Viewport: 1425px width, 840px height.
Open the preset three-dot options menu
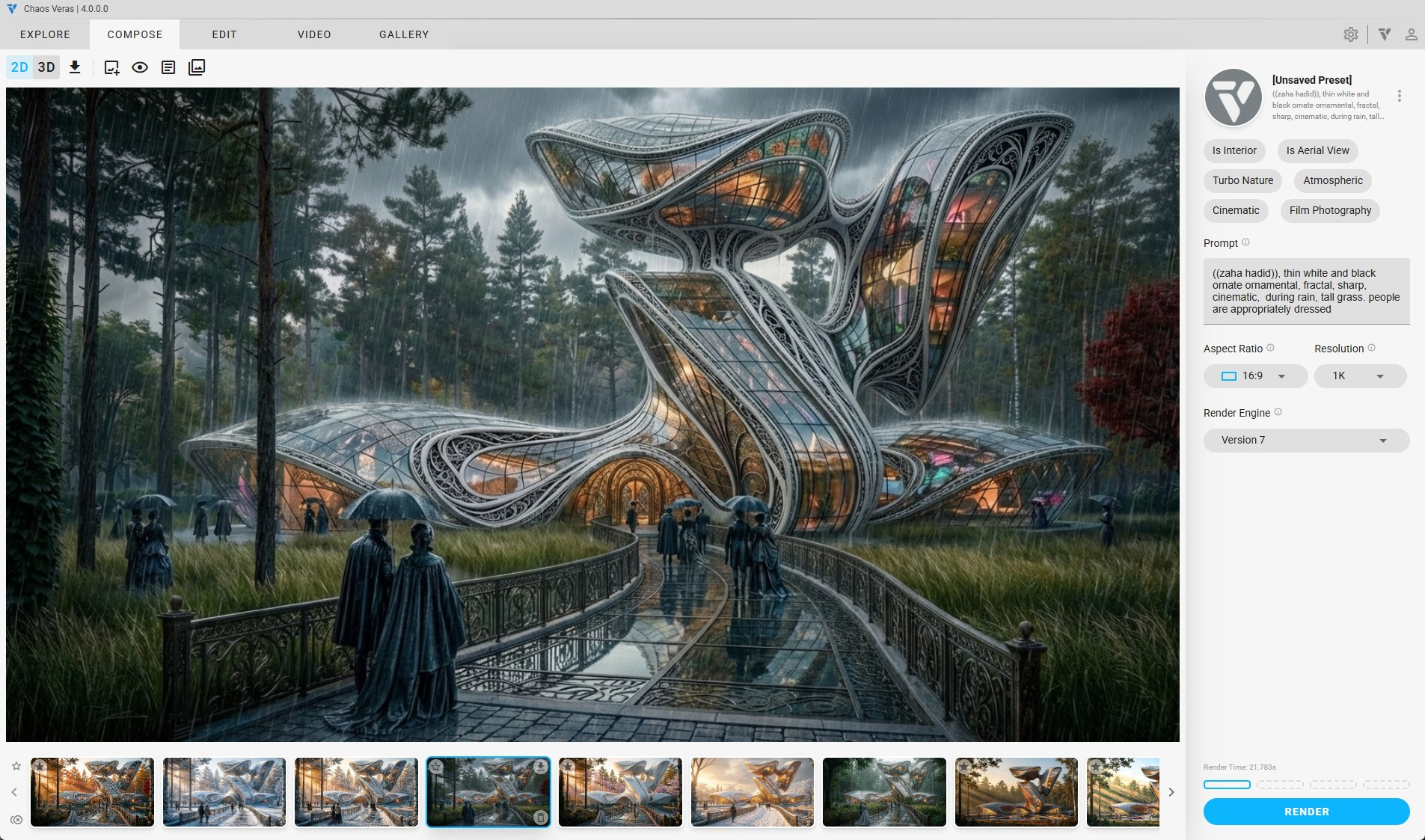1399,96
